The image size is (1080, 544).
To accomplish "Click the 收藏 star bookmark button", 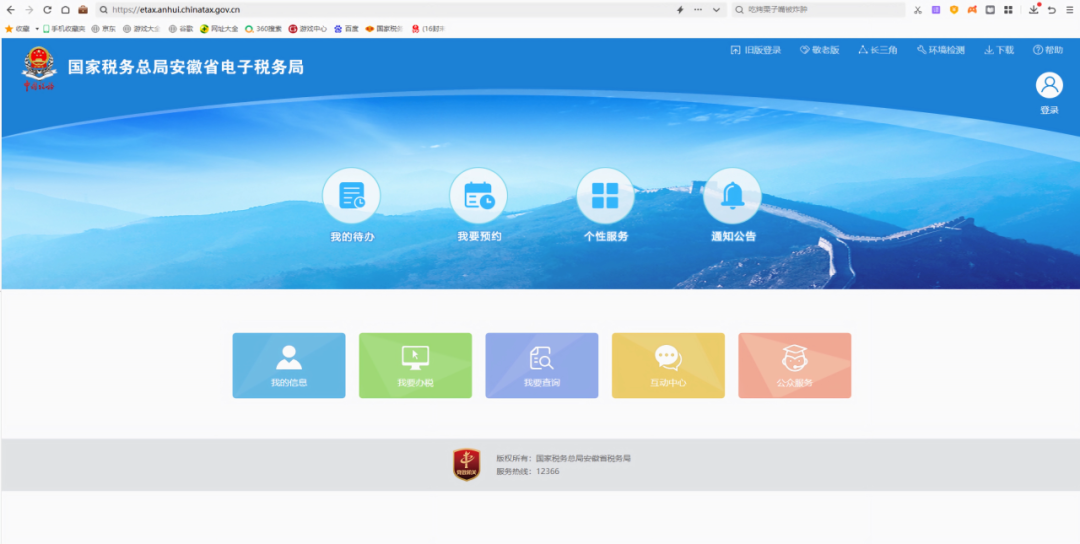I will pos(17,29).
